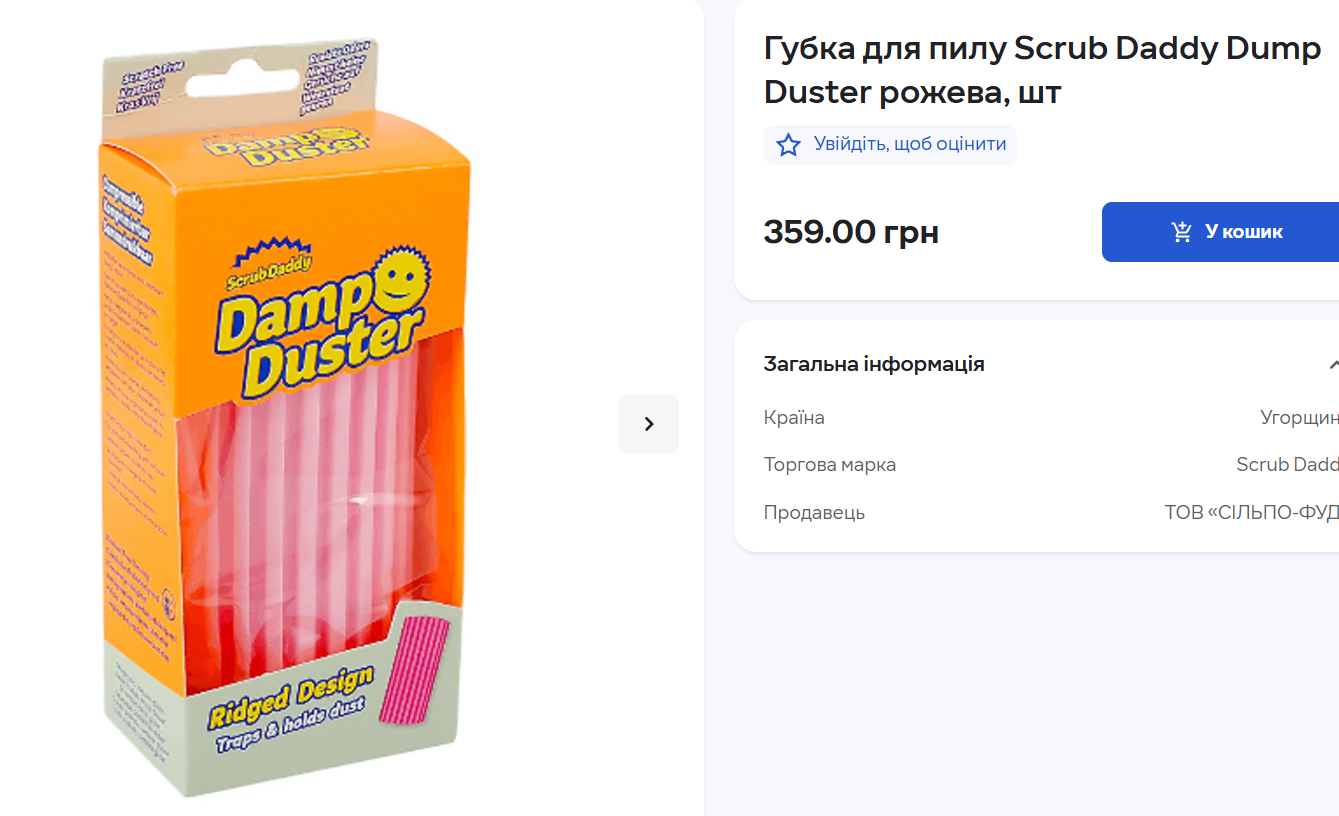The width and height of the screenshot is (1339, 816).
Task: Click the Продавець label
Action: pos(814,512)
